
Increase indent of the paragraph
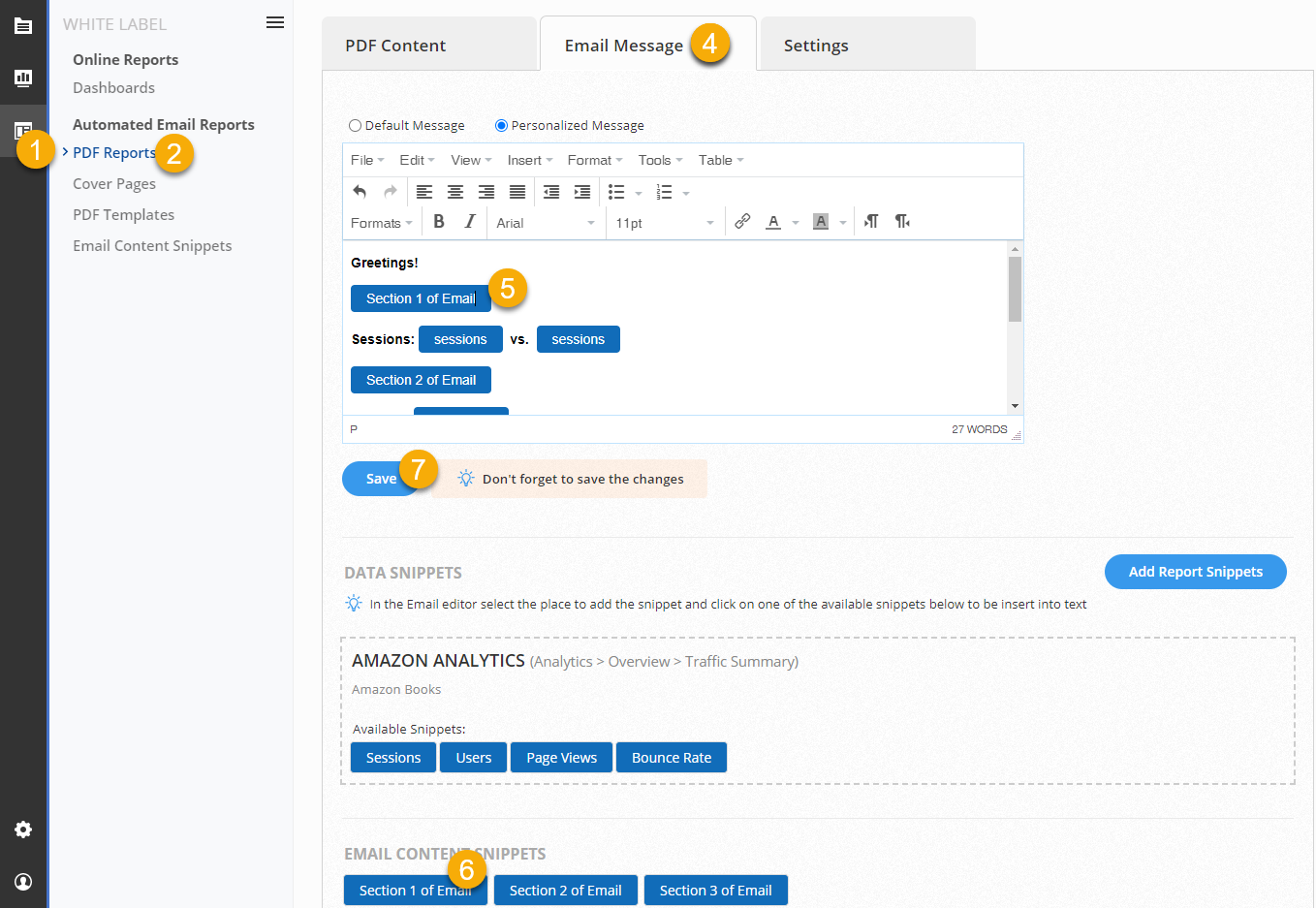click(582, 192)
